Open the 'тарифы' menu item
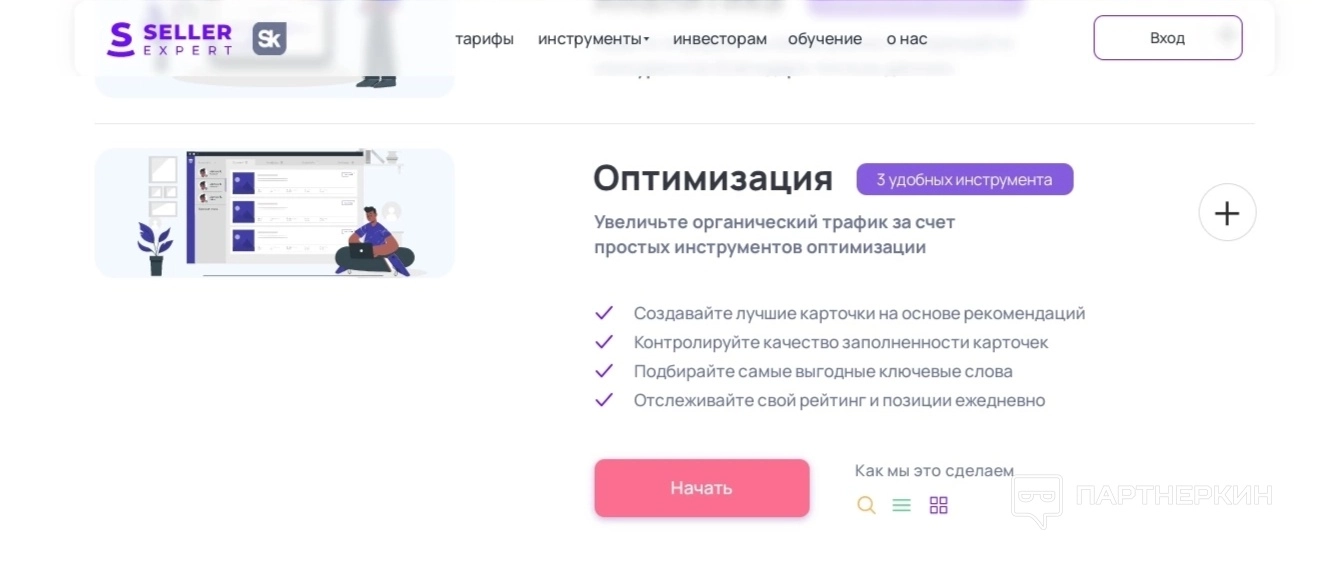The height and width of the screenshot is (582, 1324). click(x=484, y=39)
